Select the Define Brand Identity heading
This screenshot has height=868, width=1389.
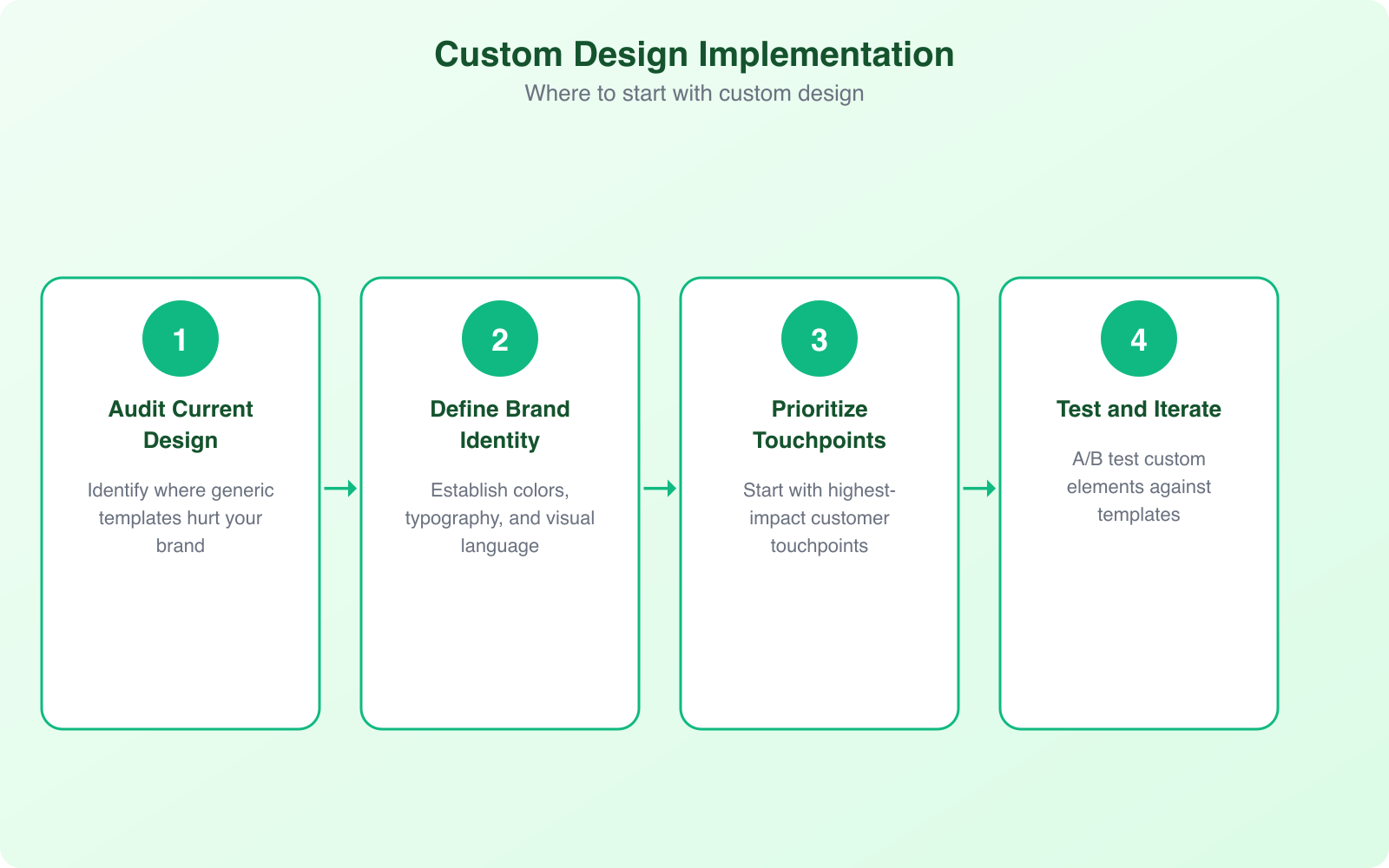point(499,424)
